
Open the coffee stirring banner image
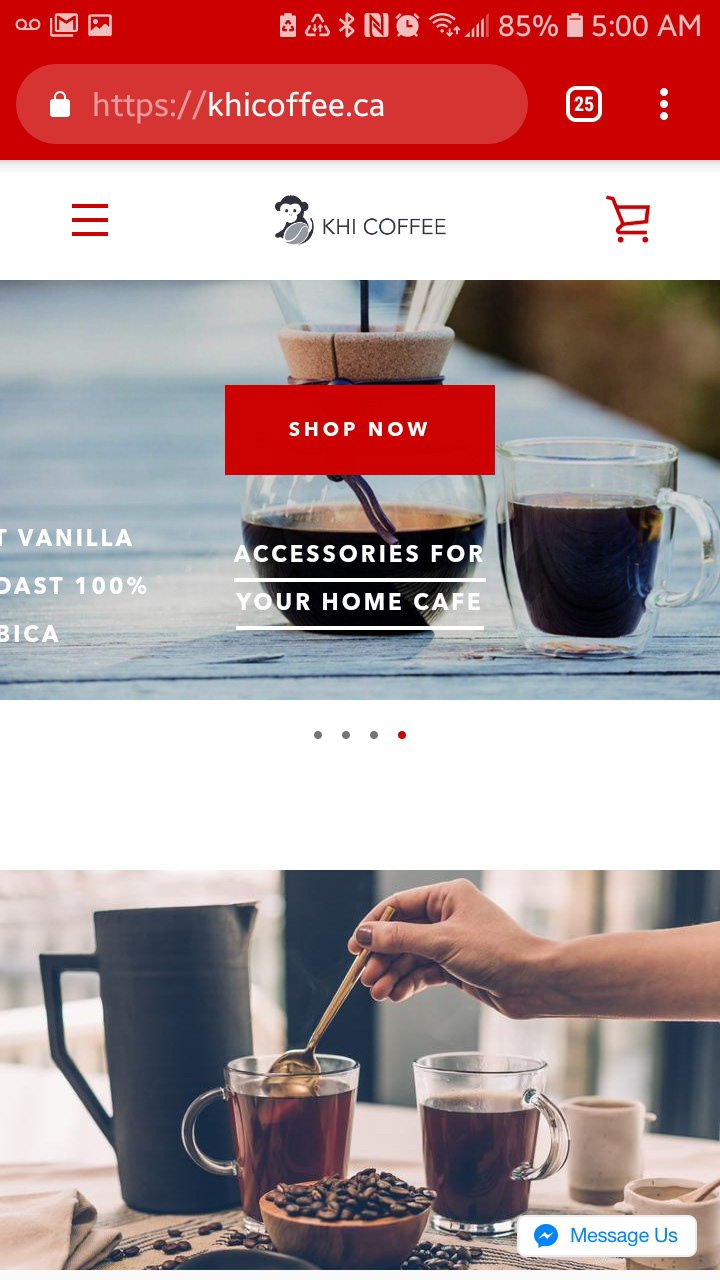click(360, 1070)
